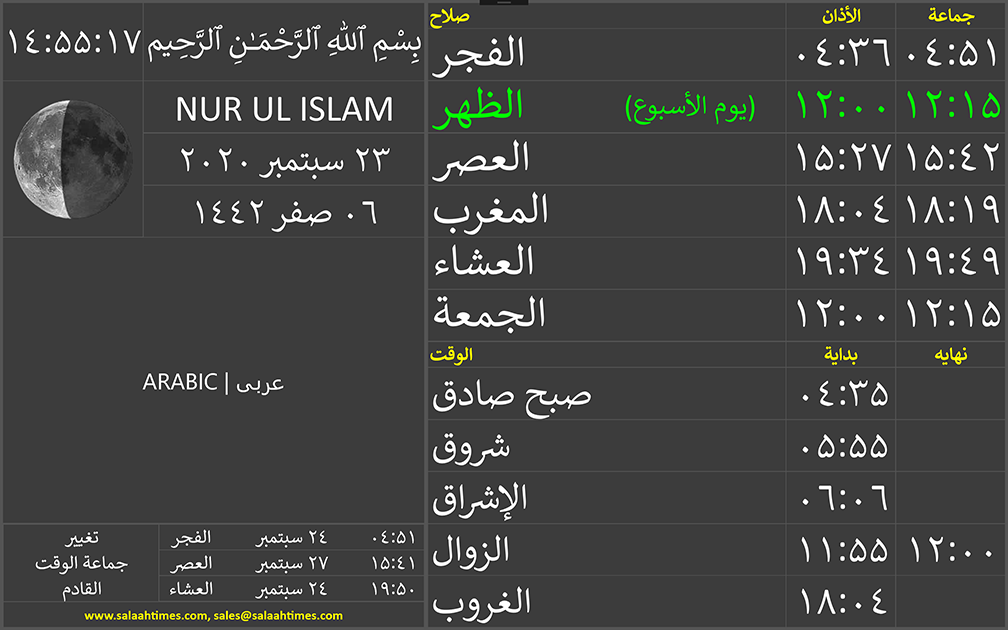Screen dimensions: 1008x630
Task: Click the green highlighted الظهر prayer name
Action: coord(480,108)
